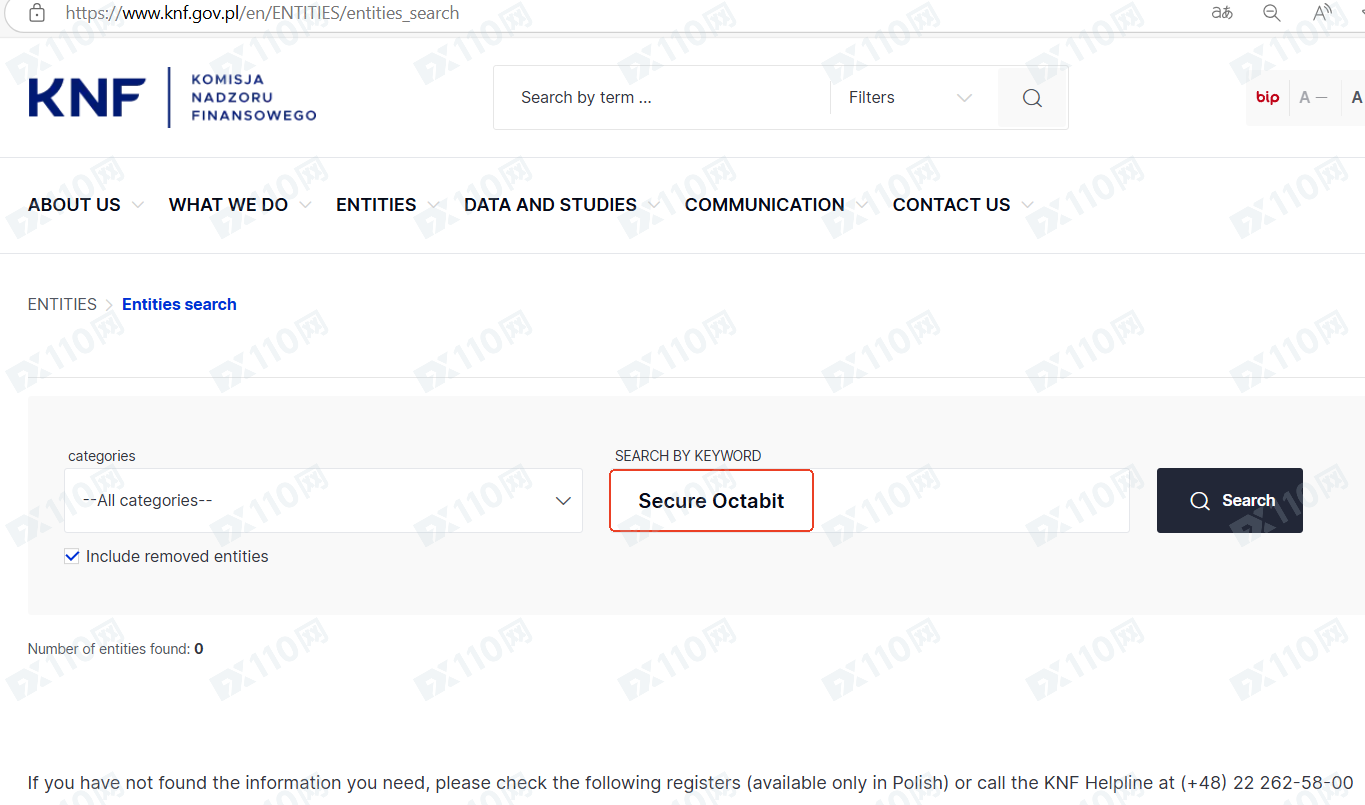
Task: Click the header search magnifier icon
Action: (x=1033, y=98)
